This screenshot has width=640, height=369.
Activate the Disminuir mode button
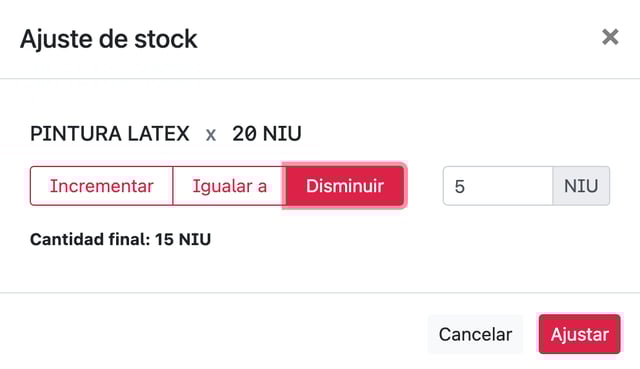coord(345,186)
